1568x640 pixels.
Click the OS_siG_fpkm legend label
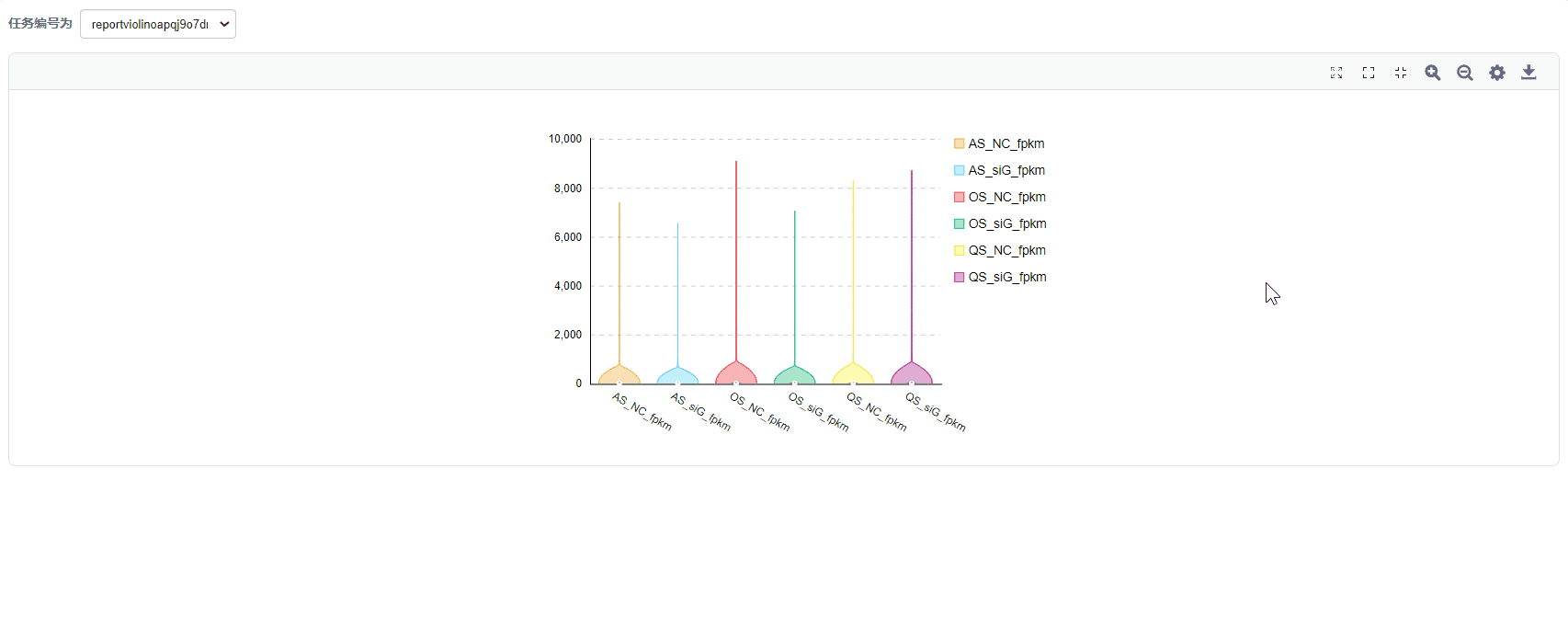1007,223
